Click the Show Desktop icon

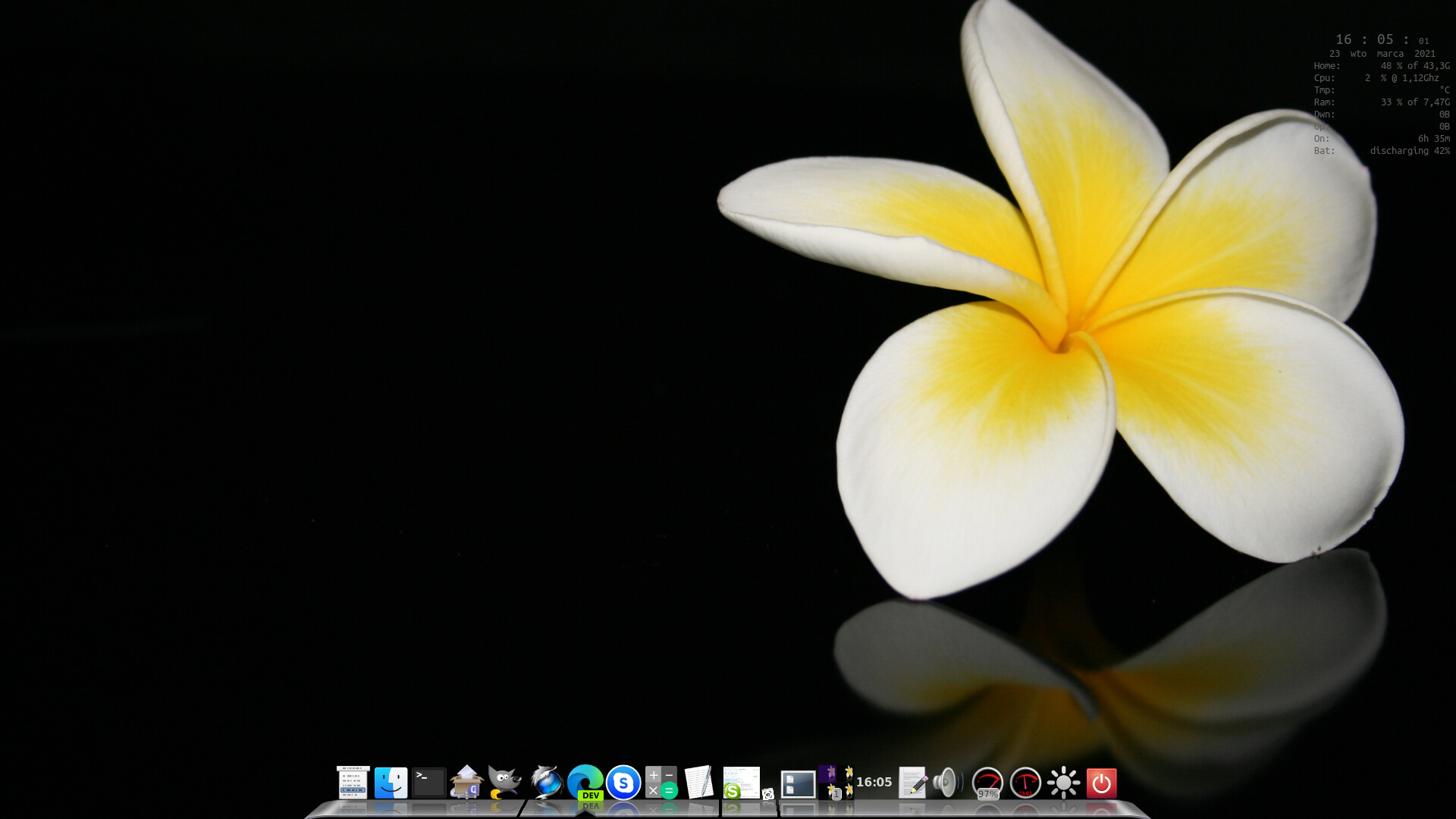pos(798,784)
